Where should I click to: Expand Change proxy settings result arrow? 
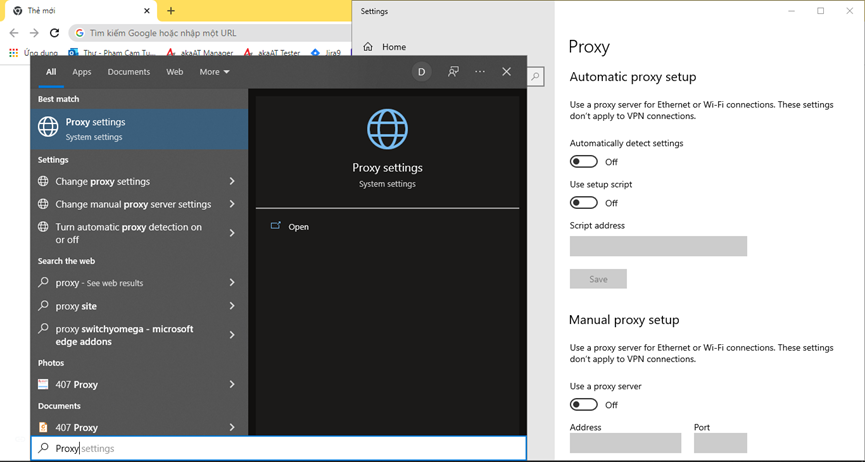(x=232, y=182)
